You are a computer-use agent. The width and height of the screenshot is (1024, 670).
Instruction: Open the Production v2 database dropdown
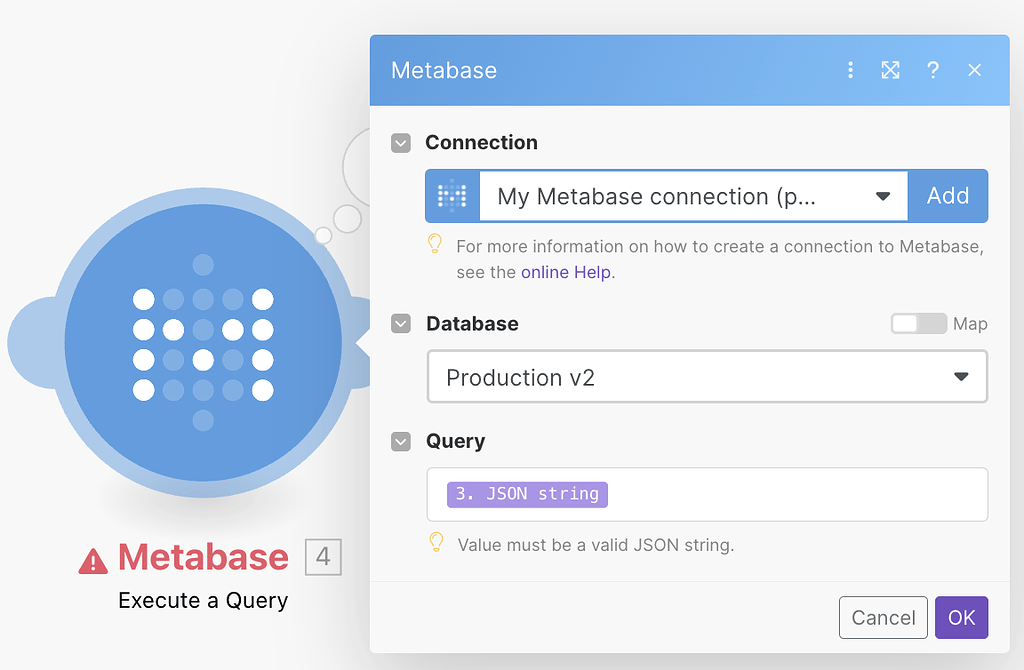[x=960, y=376]
